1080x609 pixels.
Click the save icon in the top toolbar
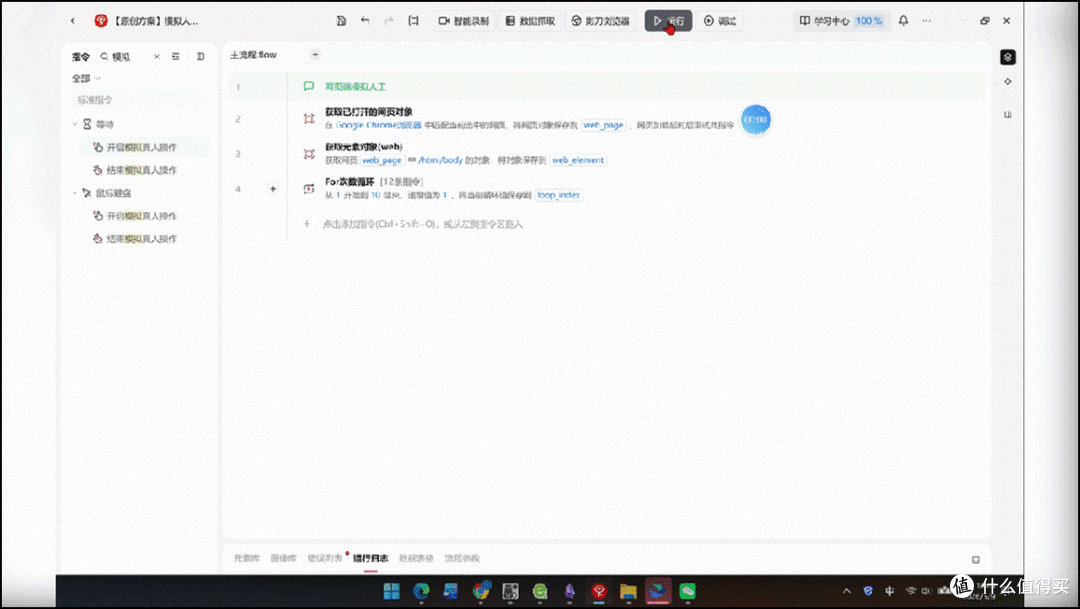341,21
